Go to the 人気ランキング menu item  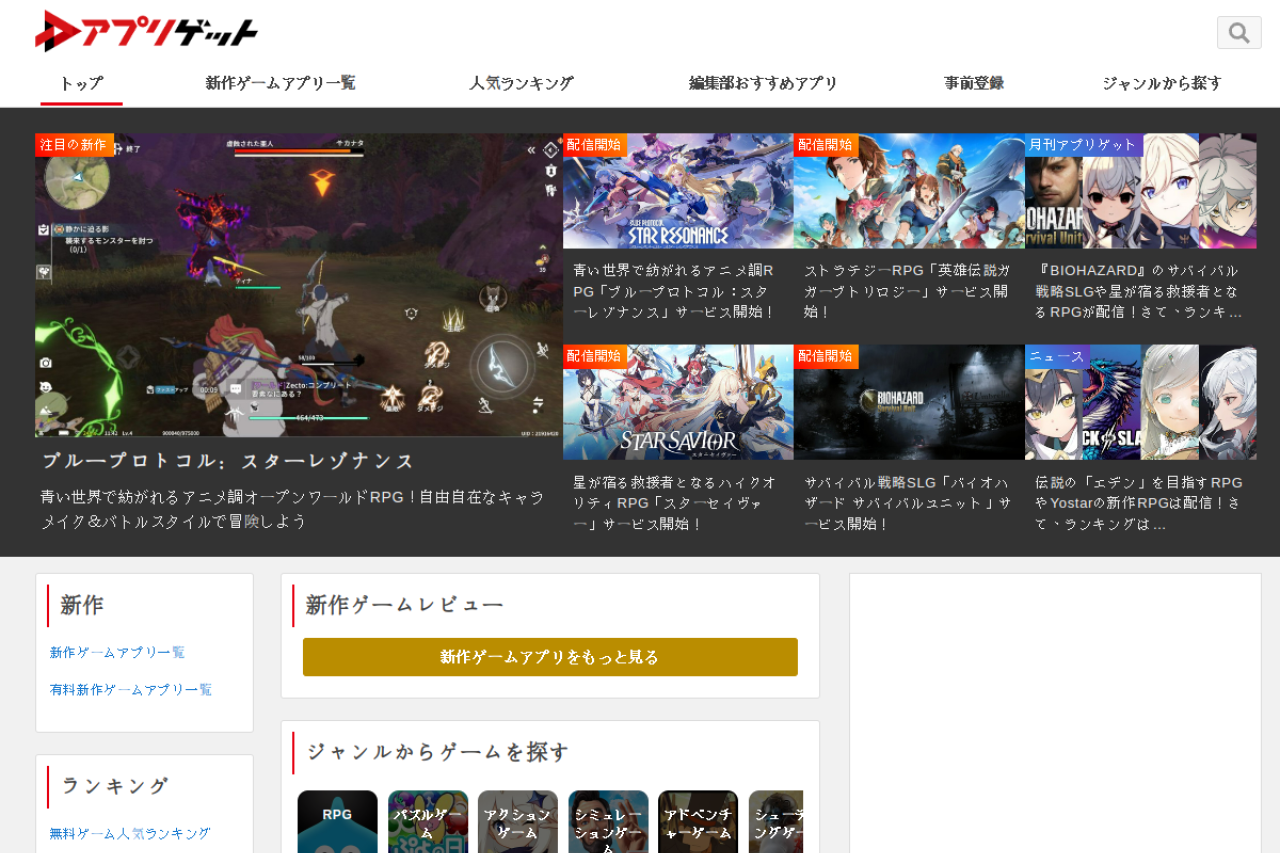tap(521, 83)
